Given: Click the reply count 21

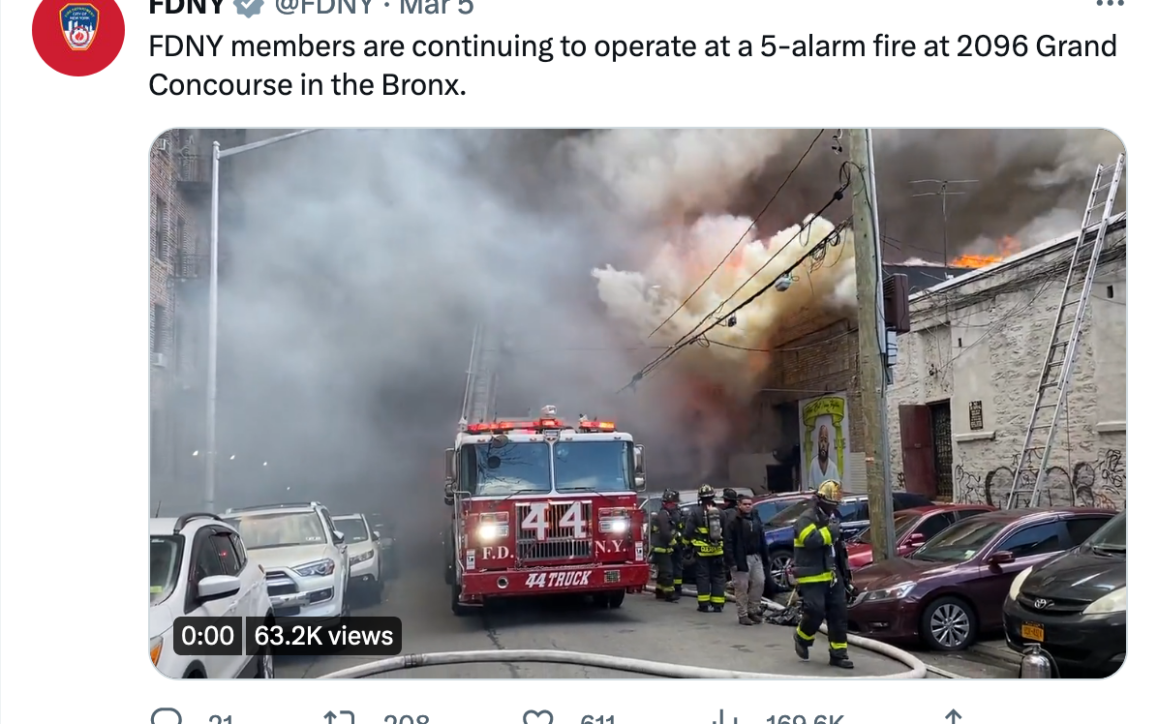Looking at the screenshot, I should (x=221, y=719).
